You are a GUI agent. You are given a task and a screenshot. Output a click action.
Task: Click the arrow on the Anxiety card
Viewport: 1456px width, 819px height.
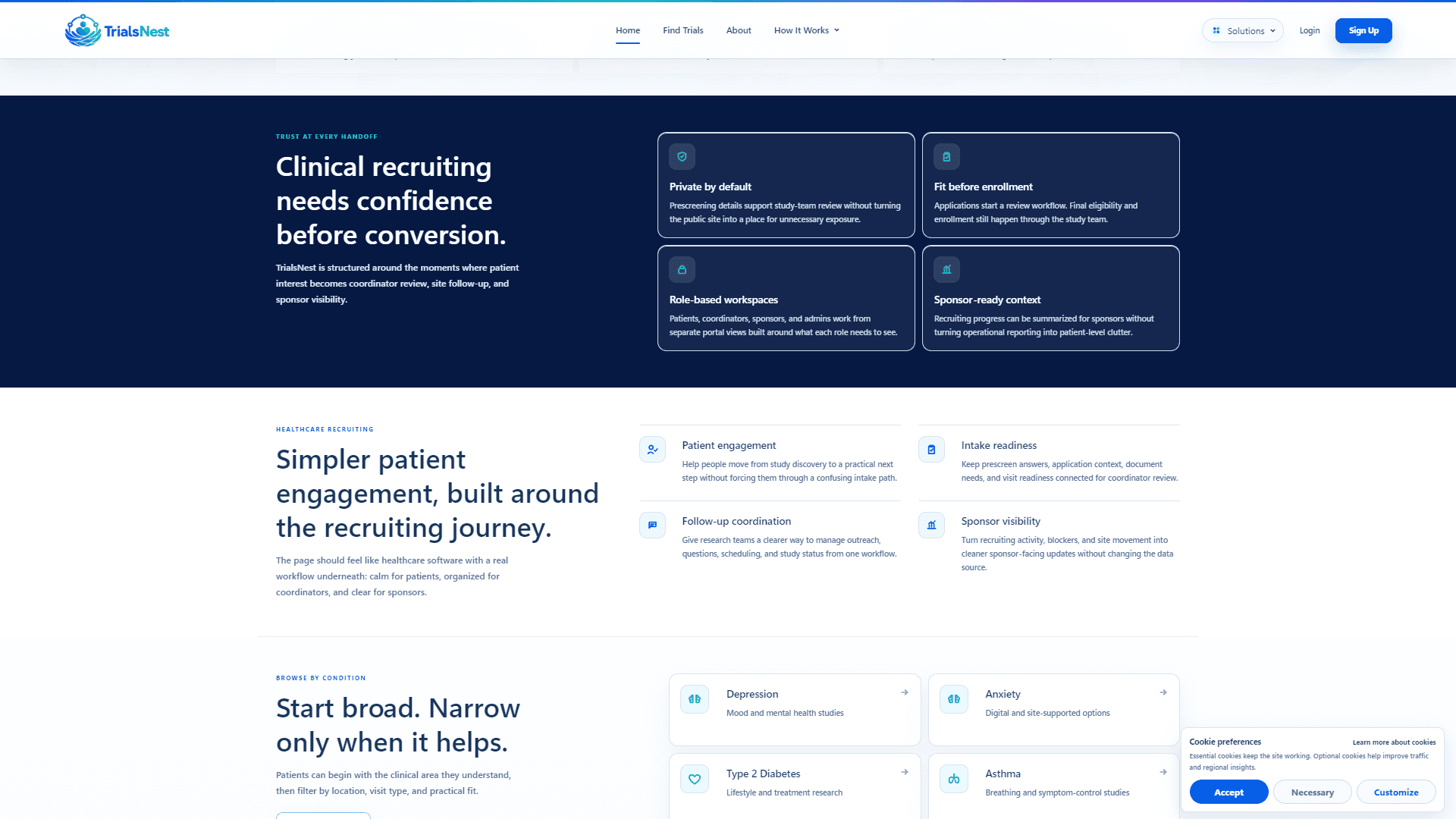click(x=1163, y=692)
